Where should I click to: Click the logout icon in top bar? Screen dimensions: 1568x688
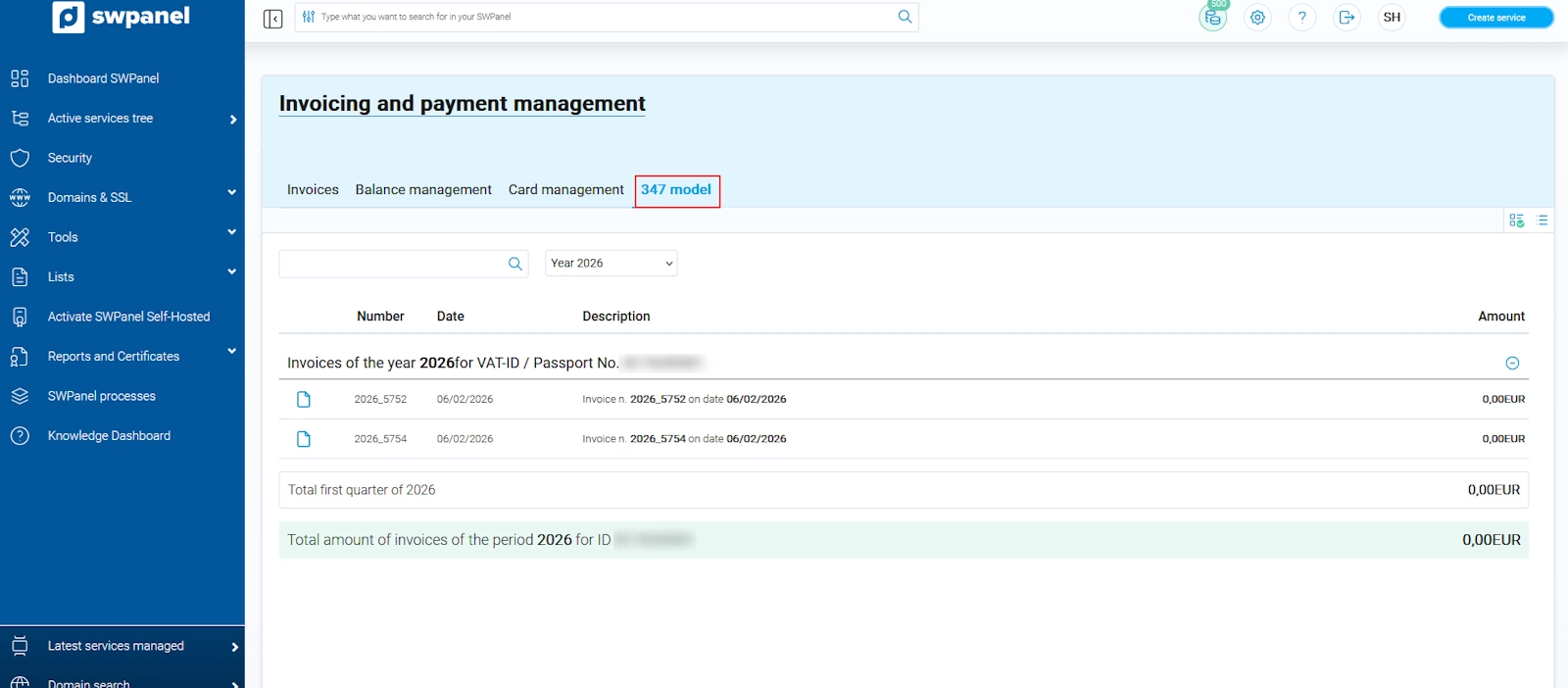[x=1347, y=18]
